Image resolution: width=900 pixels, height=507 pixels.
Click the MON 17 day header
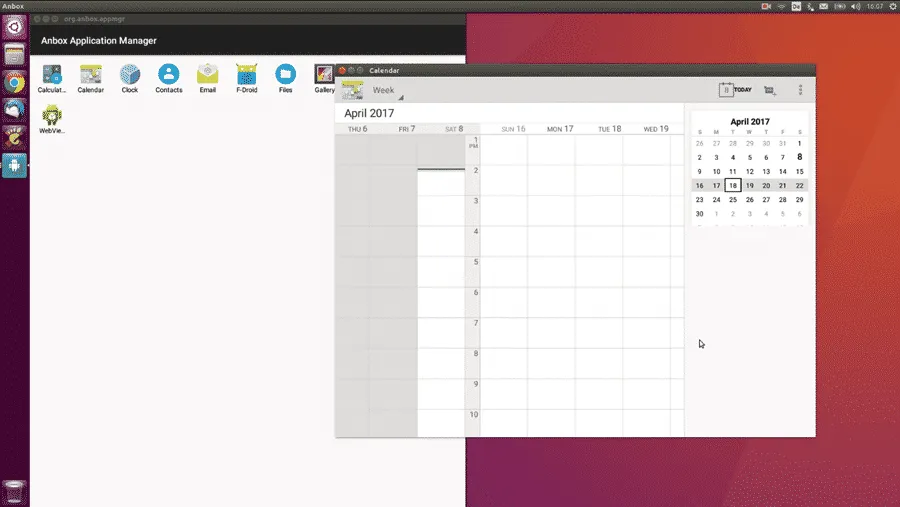tap(560, 129)
